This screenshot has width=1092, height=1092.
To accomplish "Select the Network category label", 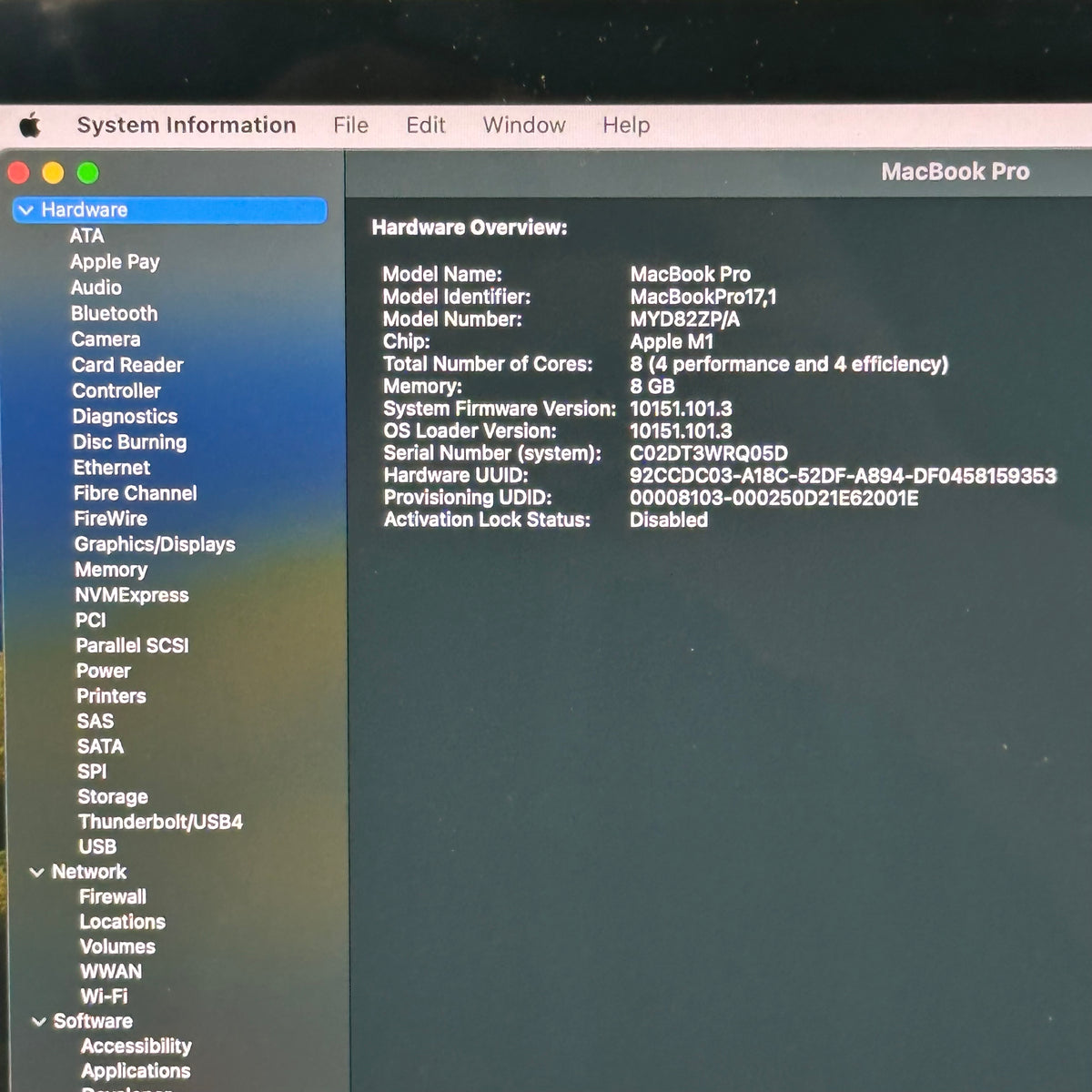I will point(89,872).
